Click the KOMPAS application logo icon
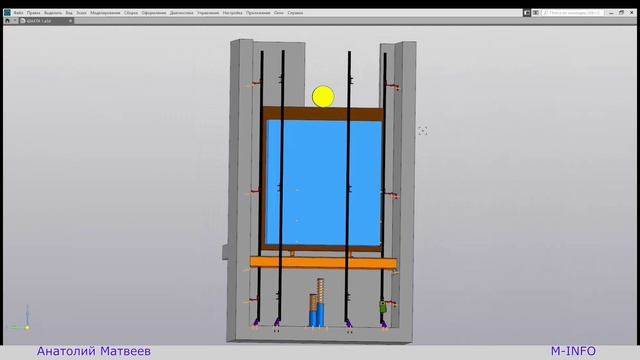The height and width of the screenshot is (360, 640). [x=7, y=13]
